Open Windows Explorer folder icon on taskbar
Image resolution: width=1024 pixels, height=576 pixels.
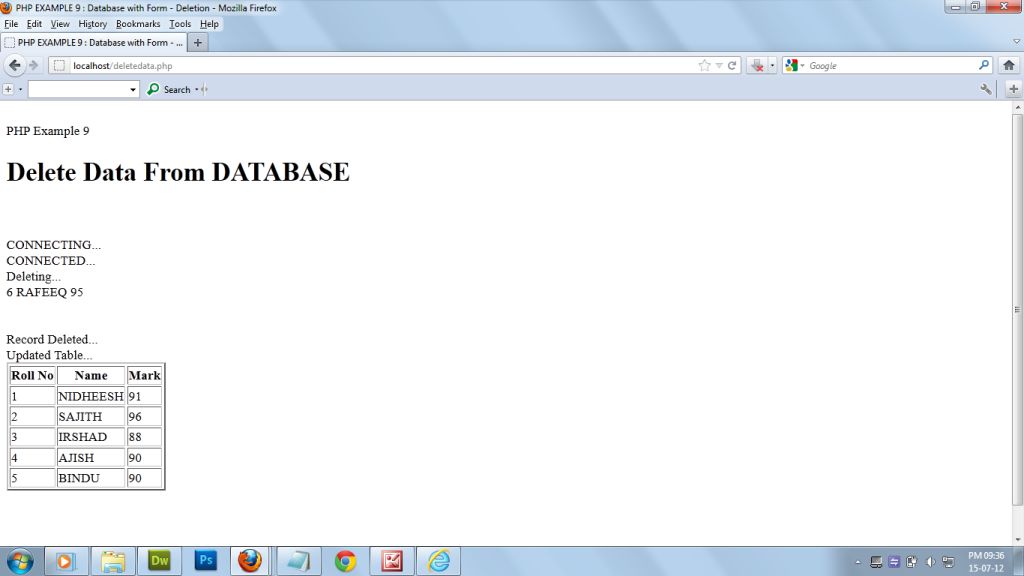(113, 561)
